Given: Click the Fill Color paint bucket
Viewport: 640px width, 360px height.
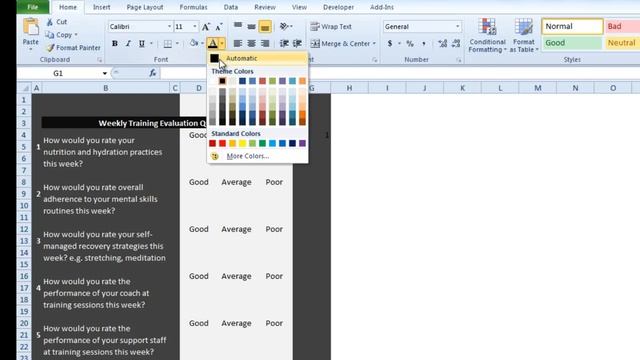Looking at the screenshot, I should [x=194, y=43].
